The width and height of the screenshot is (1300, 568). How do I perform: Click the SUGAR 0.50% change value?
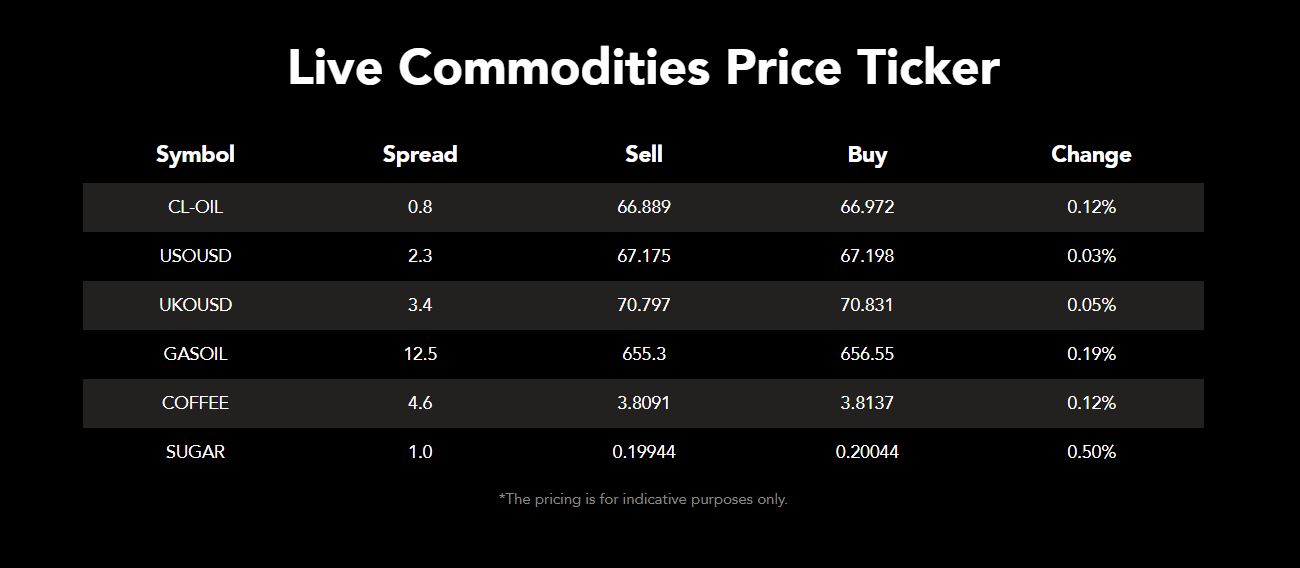click(x=1091, y=452)
